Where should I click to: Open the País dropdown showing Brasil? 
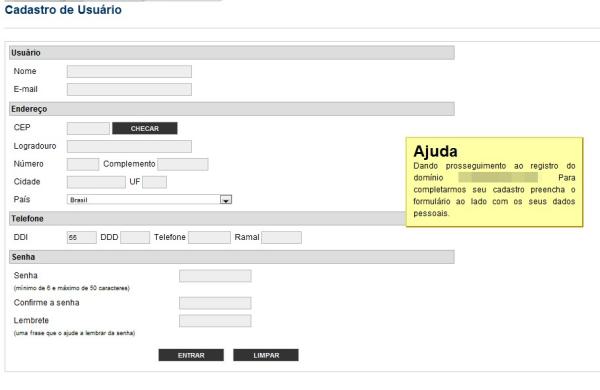pyautogui.click(x=149, y=199)
